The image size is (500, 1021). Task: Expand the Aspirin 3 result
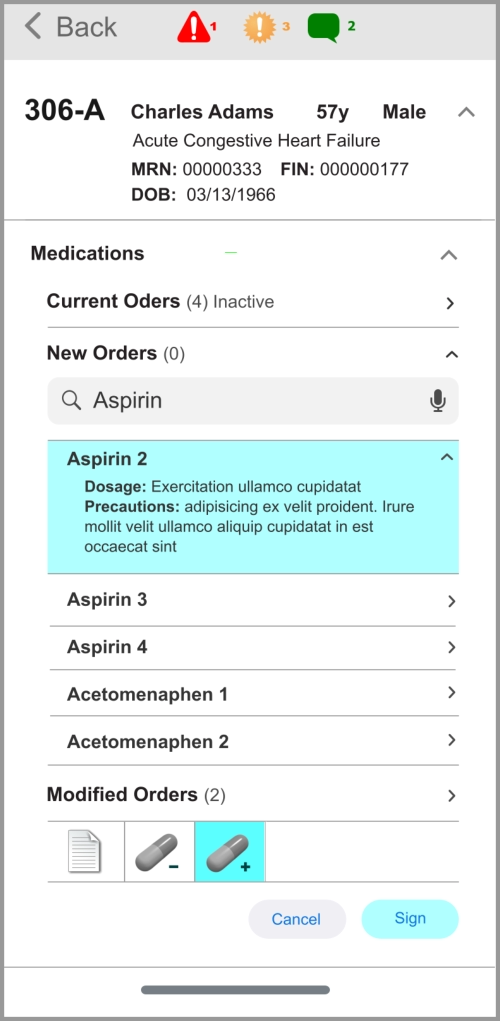[x=253, y=600]
